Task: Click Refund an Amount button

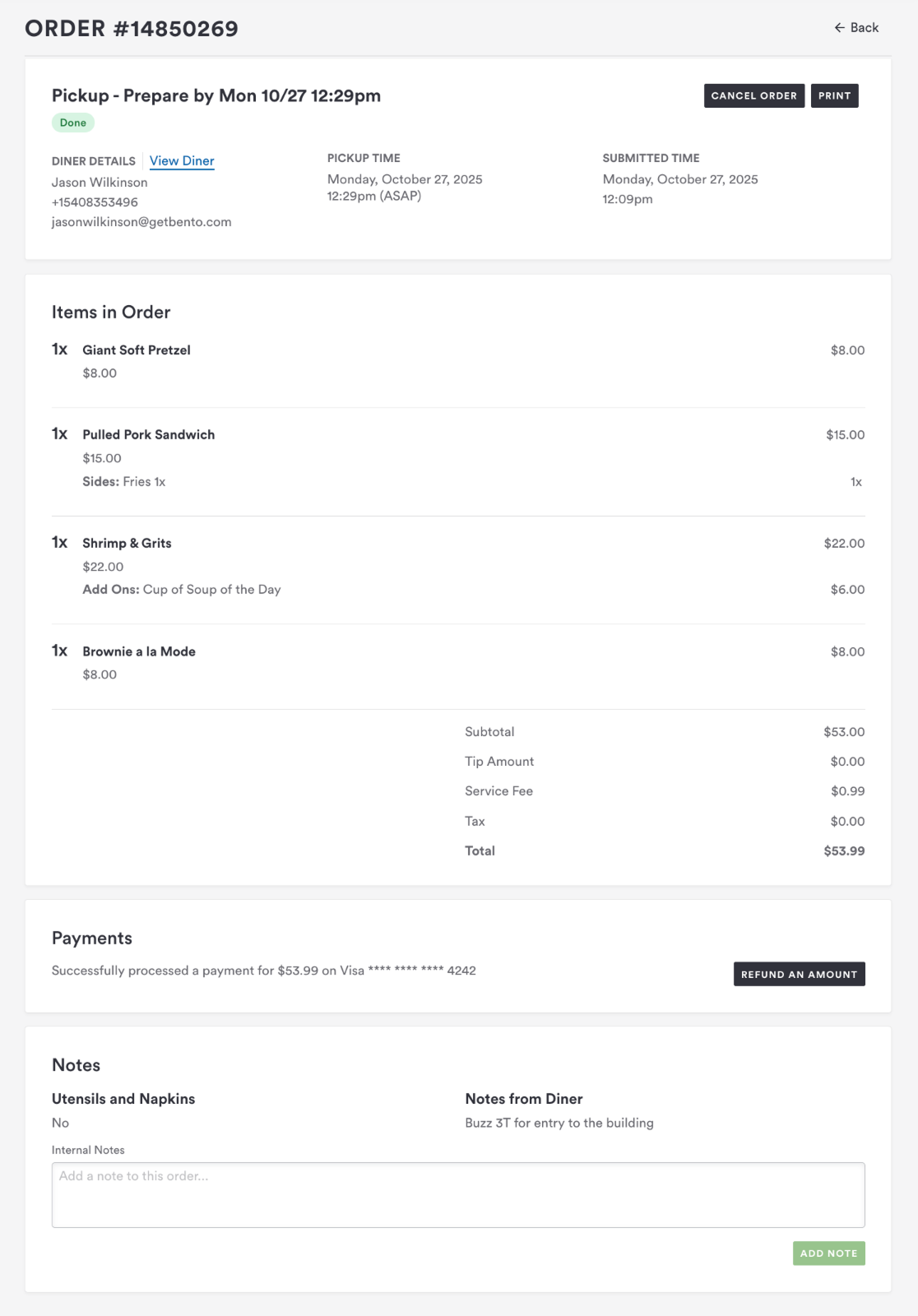Action: pyautogui.click(x=799, y=975)
